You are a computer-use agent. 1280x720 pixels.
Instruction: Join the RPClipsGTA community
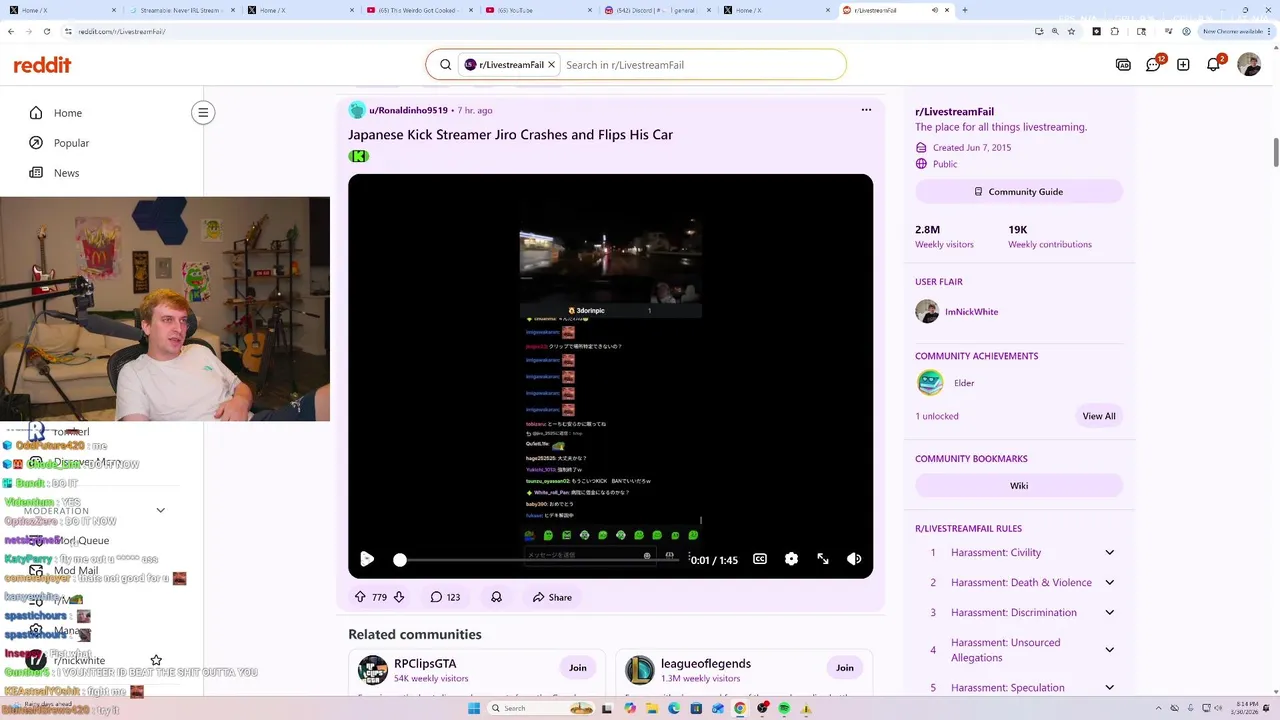click(x=578, y=668)
